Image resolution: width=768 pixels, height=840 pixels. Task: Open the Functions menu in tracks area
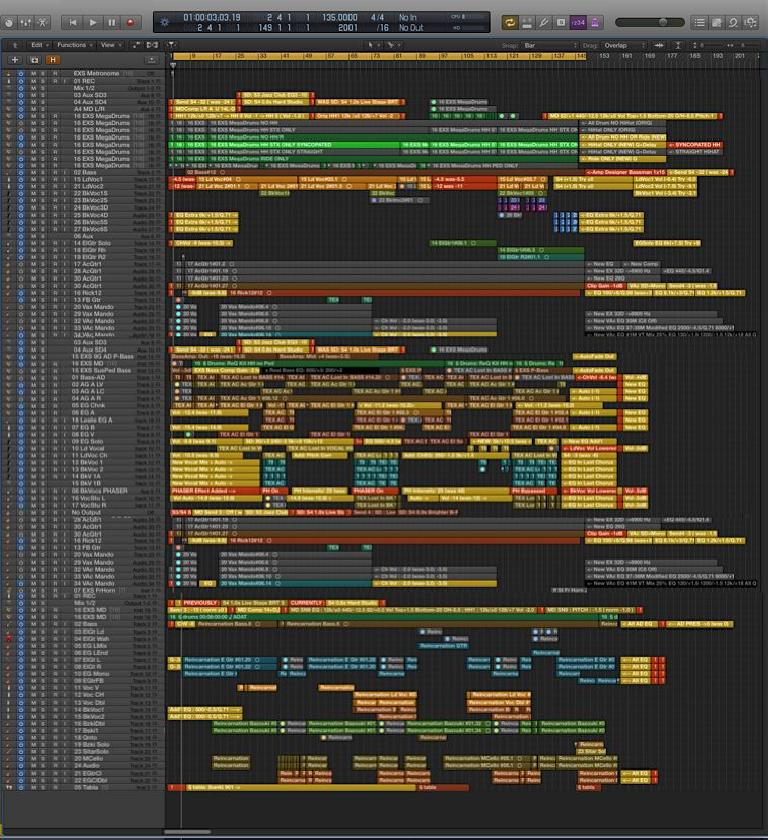pos(73,45)
